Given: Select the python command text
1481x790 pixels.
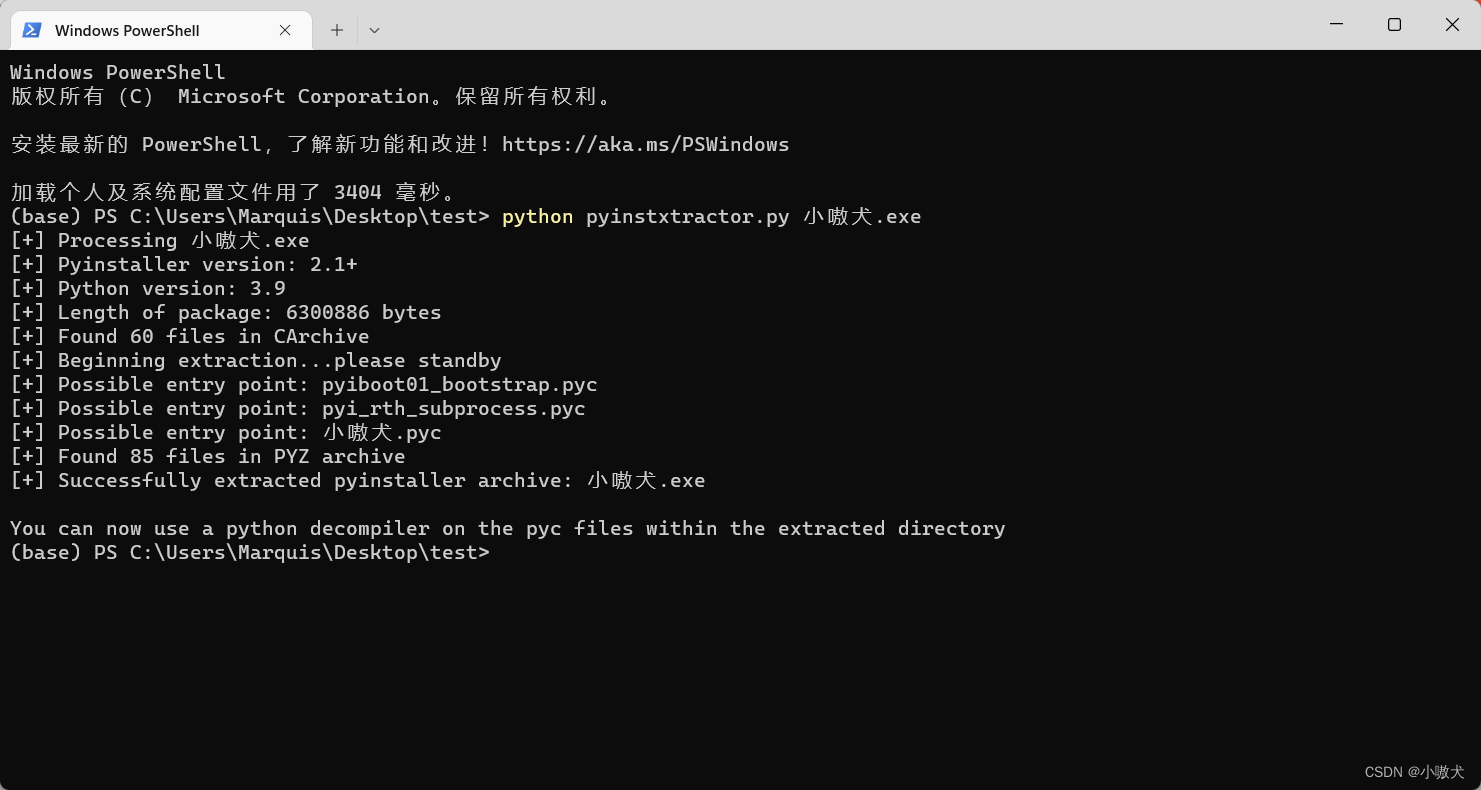Looking at the screenshot, I should (537, 216).
